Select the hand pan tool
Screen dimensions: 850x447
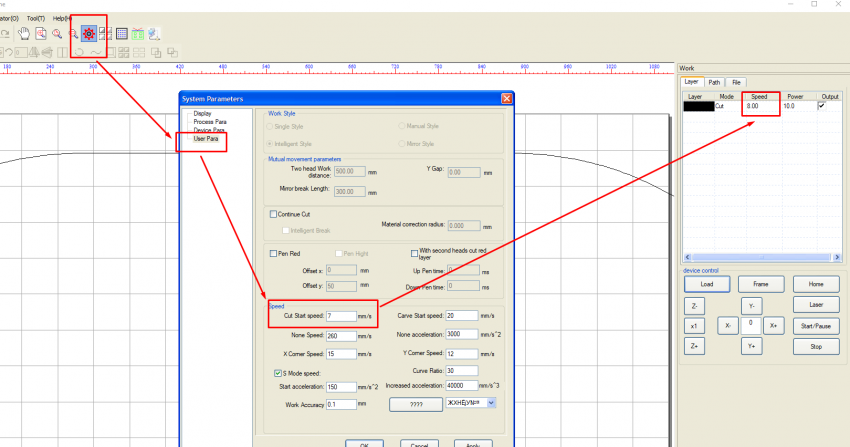click(x=23, y=34)
